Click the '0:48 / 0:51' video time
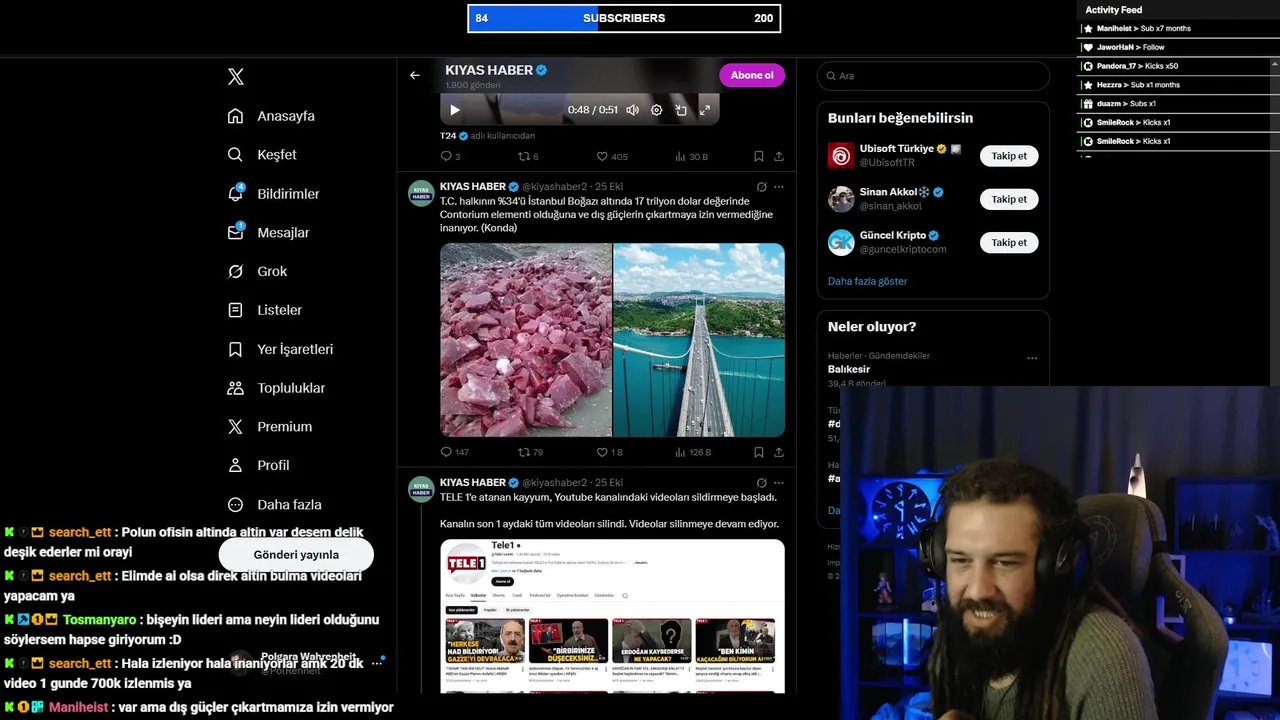Screen dimensions: 1280x720 click(x=593, y=110)
